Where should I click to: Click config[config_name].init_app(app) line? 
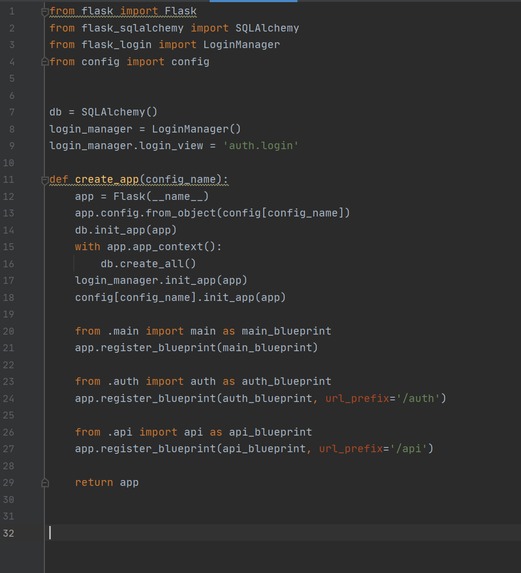click(x=180, y=297)
